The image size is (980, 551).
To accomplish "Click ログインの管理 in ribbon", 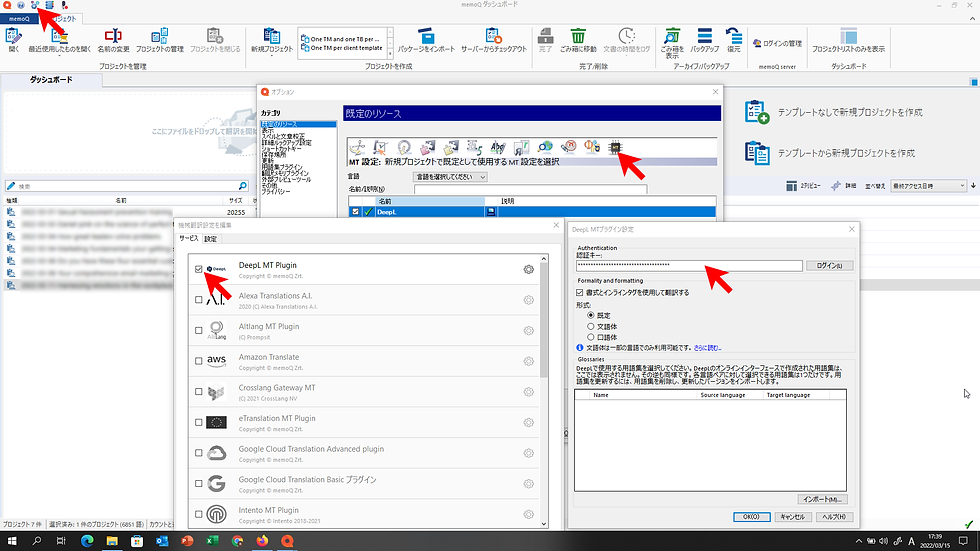I will click(x=777, y=44).
